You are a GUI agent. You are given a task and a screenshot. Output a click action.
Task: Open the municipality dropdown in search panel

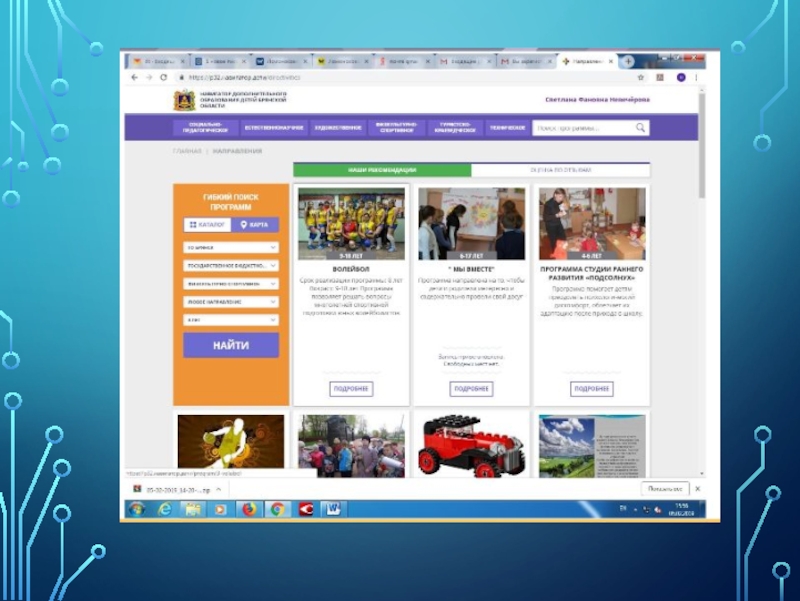tap(231, 247)
